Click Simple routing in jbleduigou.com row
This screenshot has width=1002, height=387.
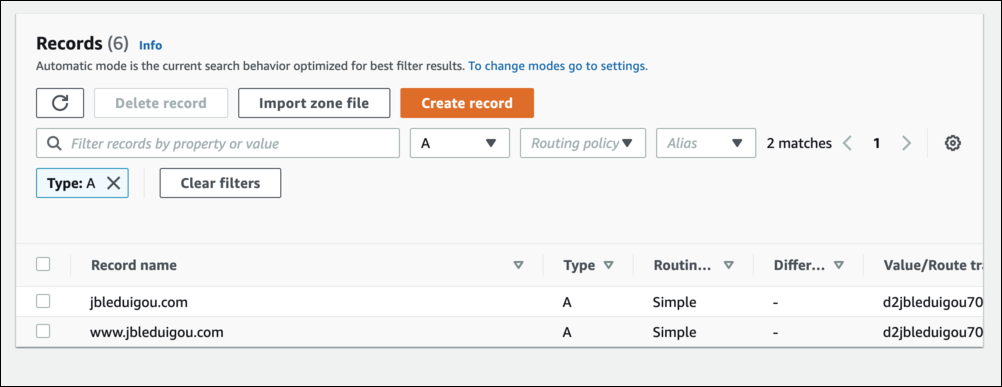[674, 302]
